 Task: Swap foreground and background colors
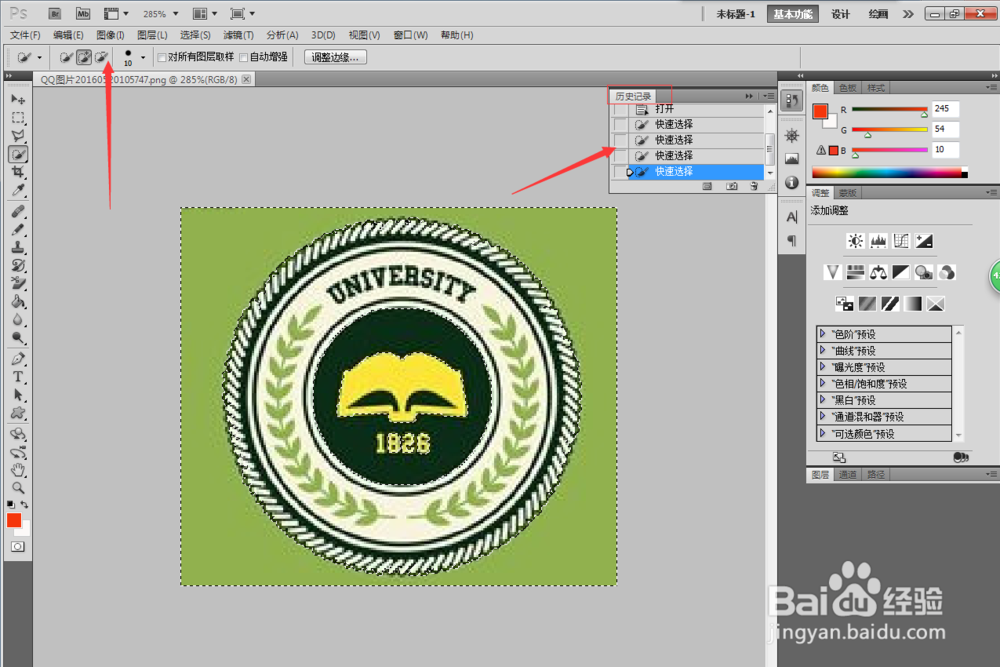point(24,504)
